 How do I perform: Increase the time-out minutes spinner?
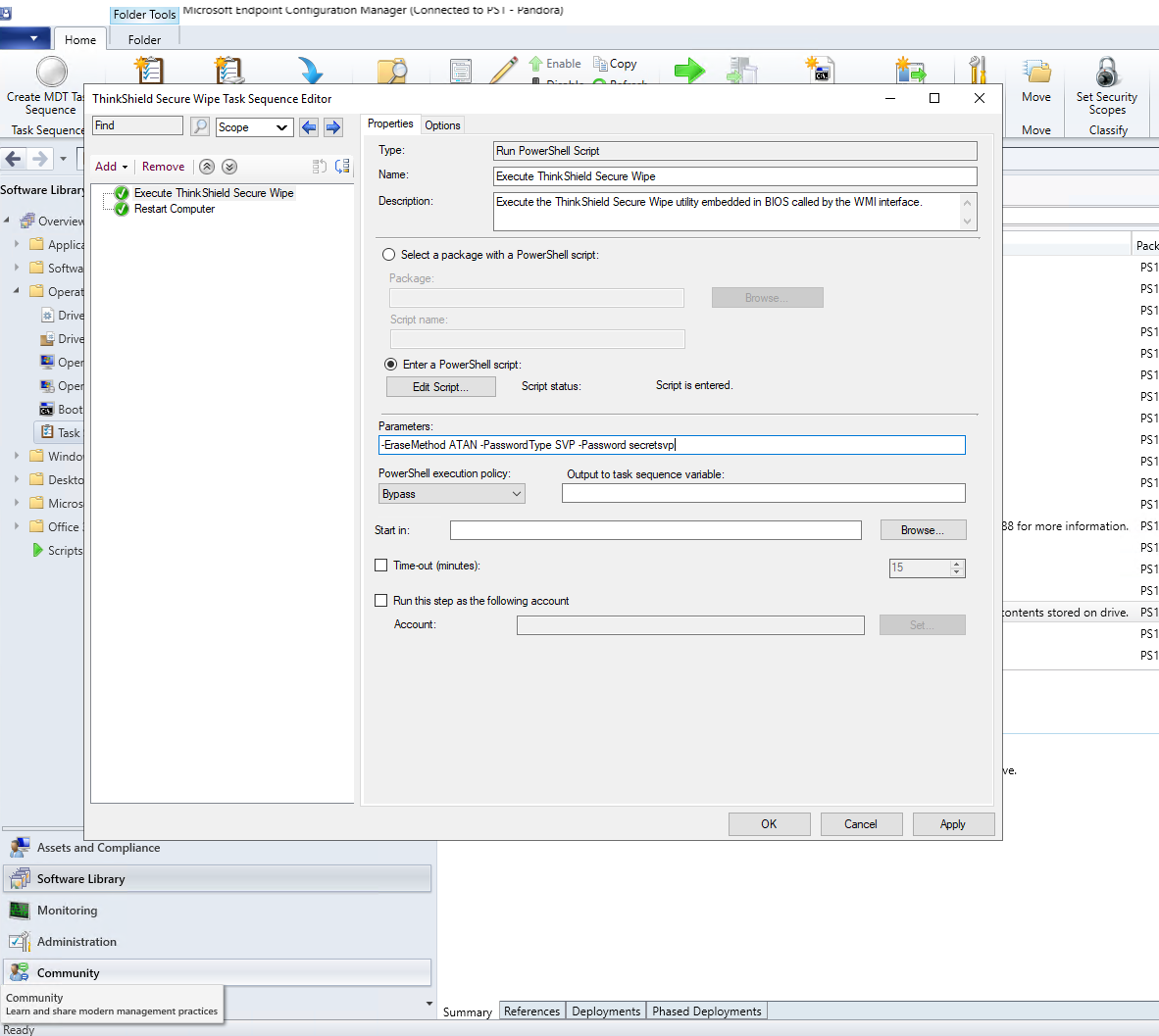956,564
